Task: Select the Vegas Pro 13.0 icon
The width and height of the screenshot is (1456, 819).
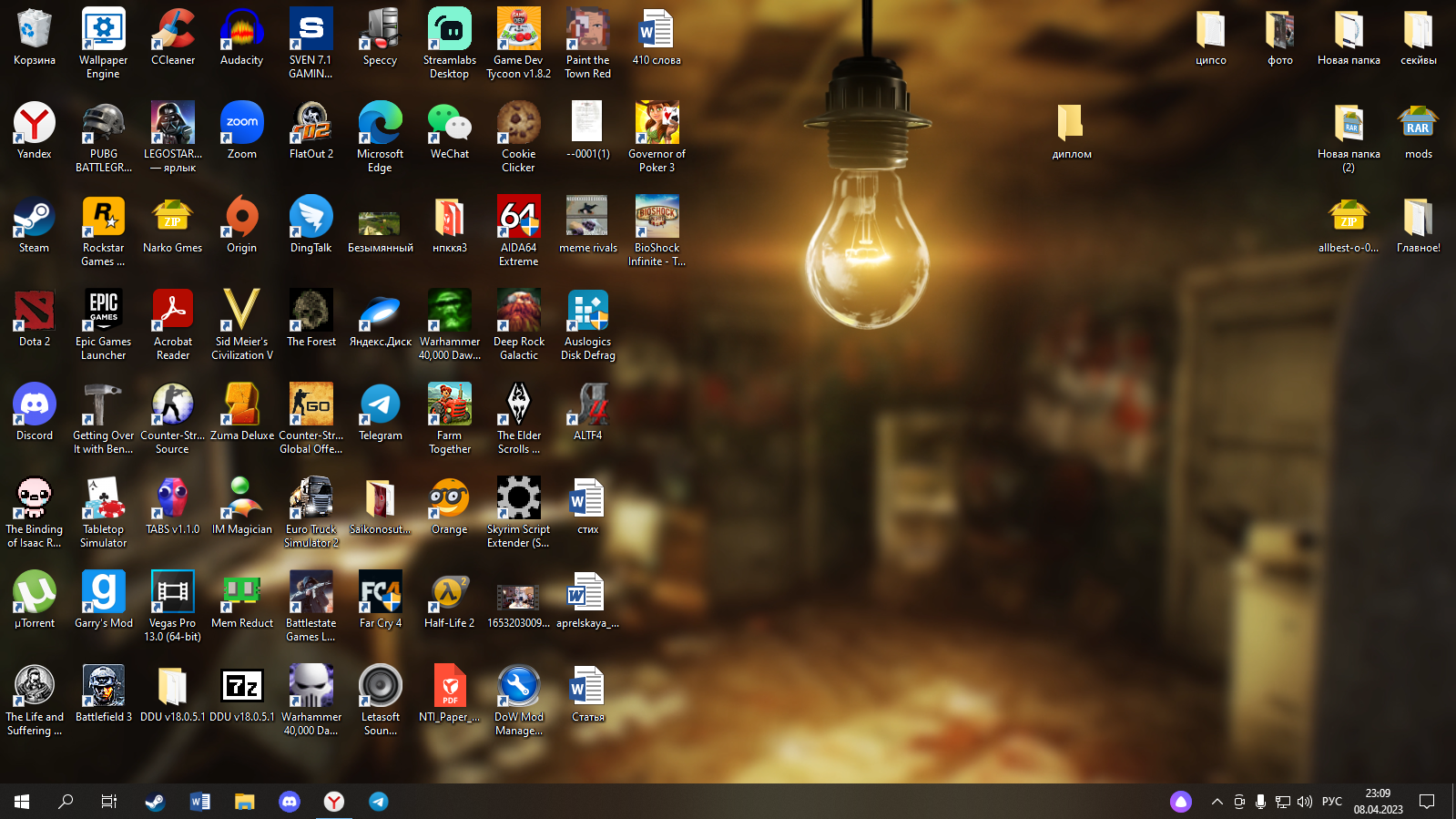Action: [173, 605]
